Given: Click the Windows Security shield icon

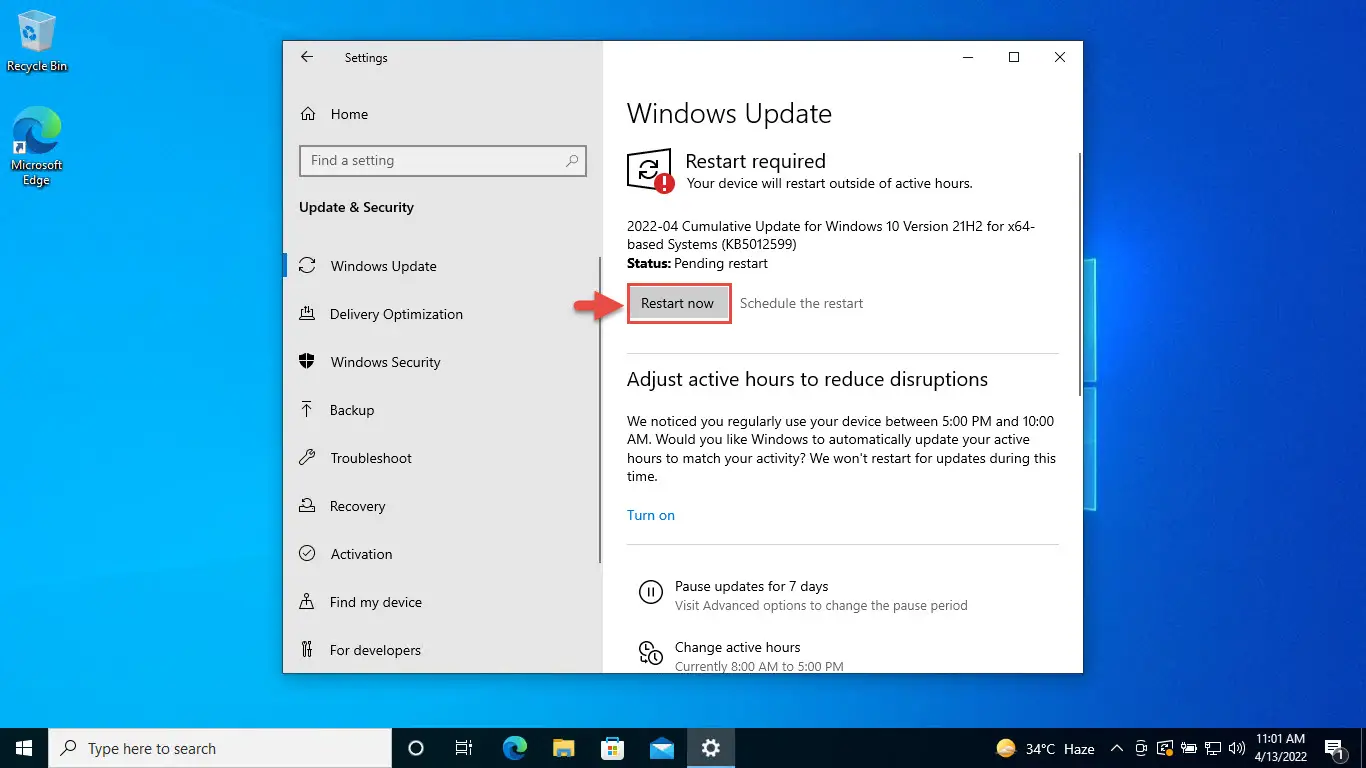Looking at the screenshot, I should (308, 361).
